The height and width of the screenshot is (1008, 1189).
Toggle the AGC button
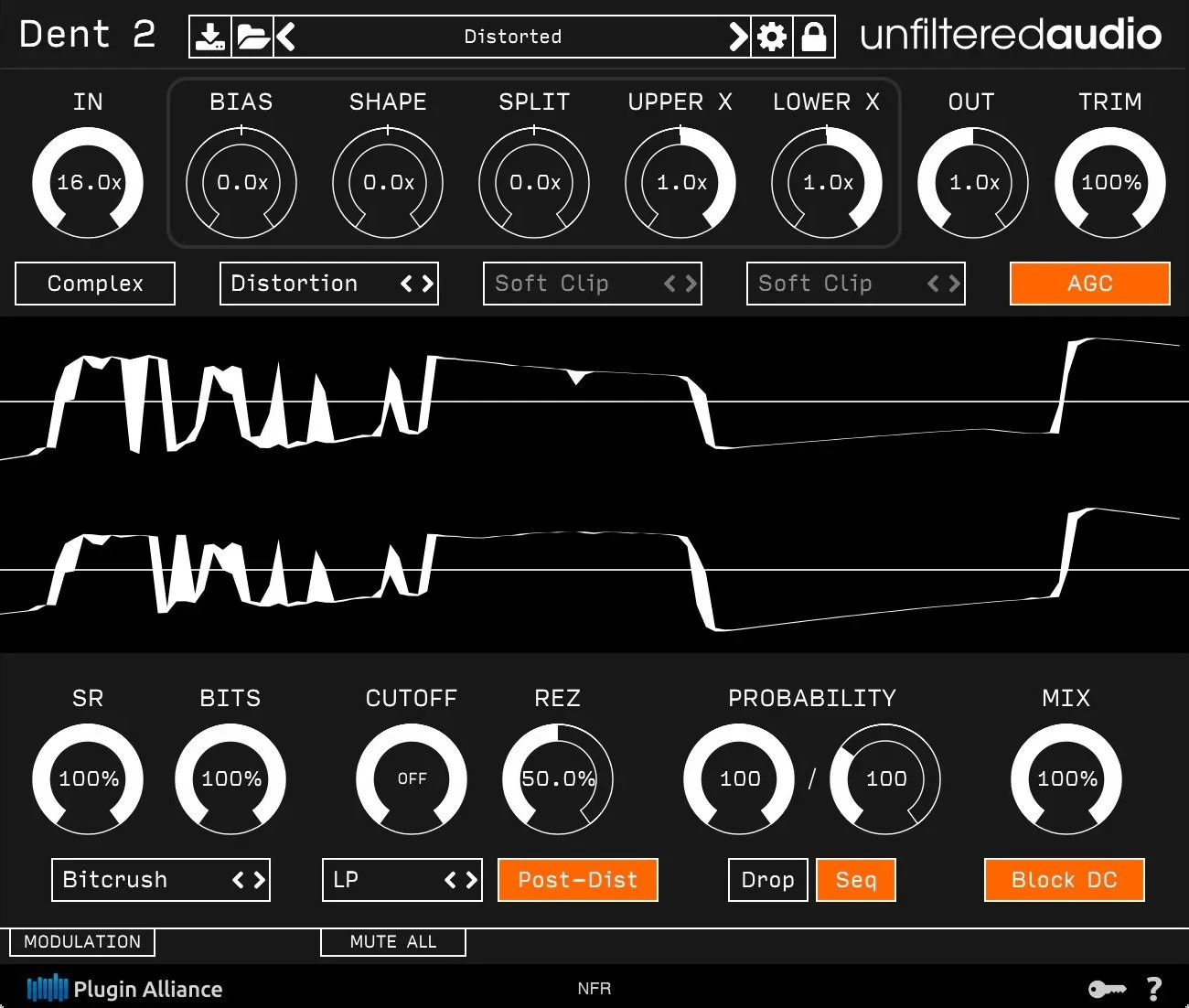pyautogui.click(x=1090, y=284)
